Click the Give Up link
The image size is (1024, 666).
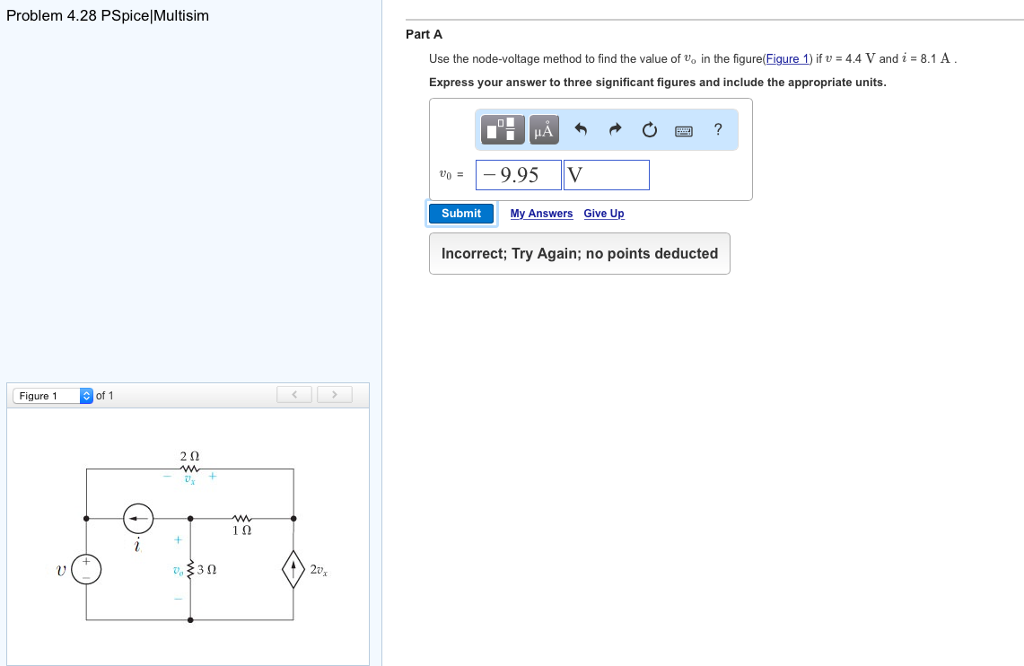604,213
